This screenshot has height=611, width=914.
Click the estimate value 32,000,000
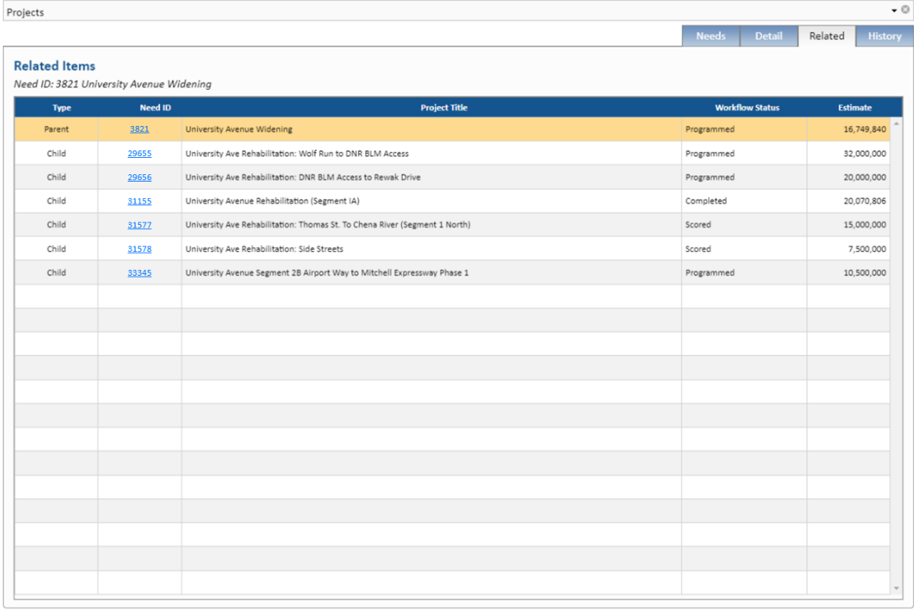(x=864, y=154)
